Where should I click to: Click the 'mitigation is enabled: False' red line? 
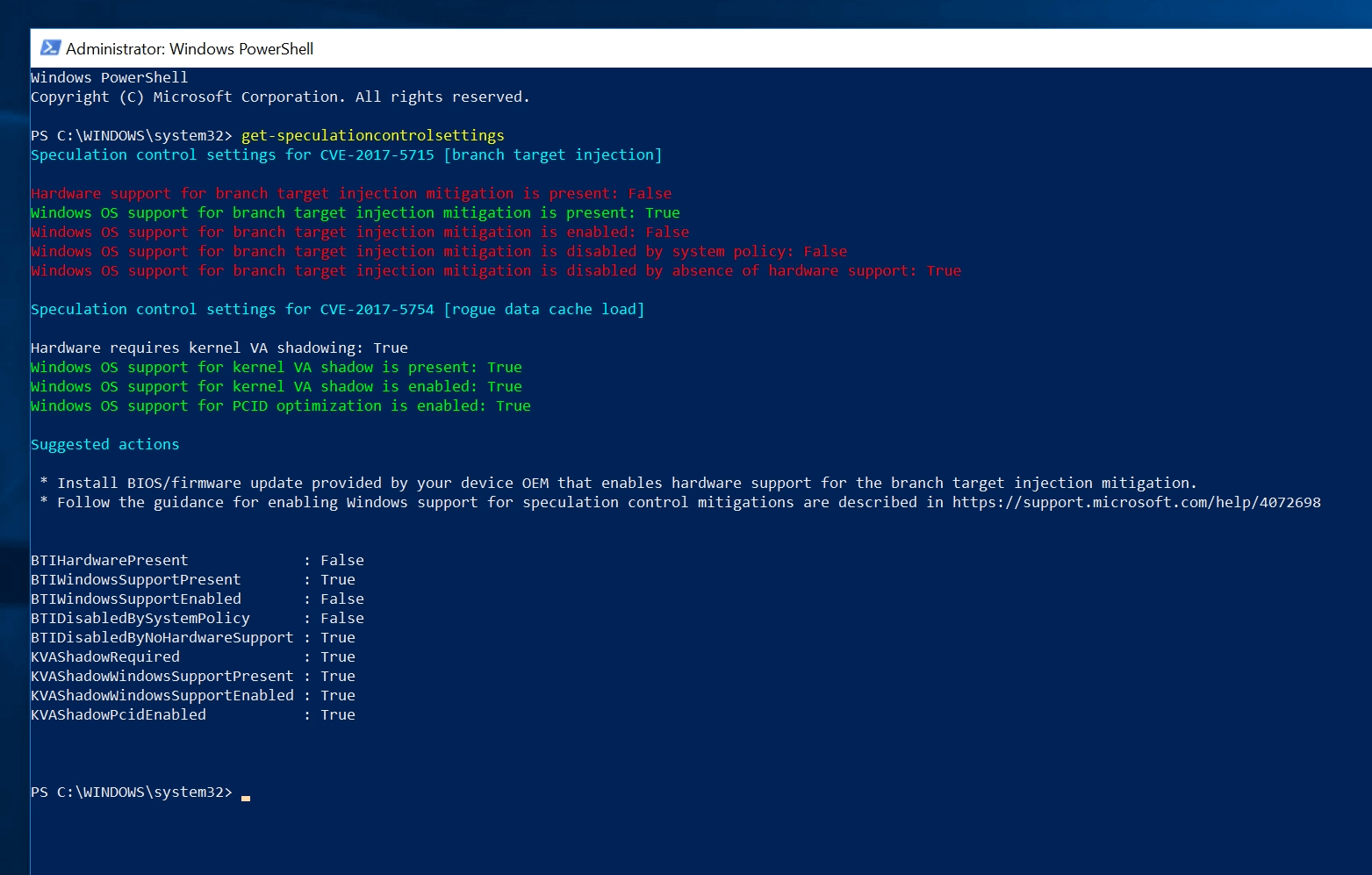pyautogui.click(x=360, y=233)
